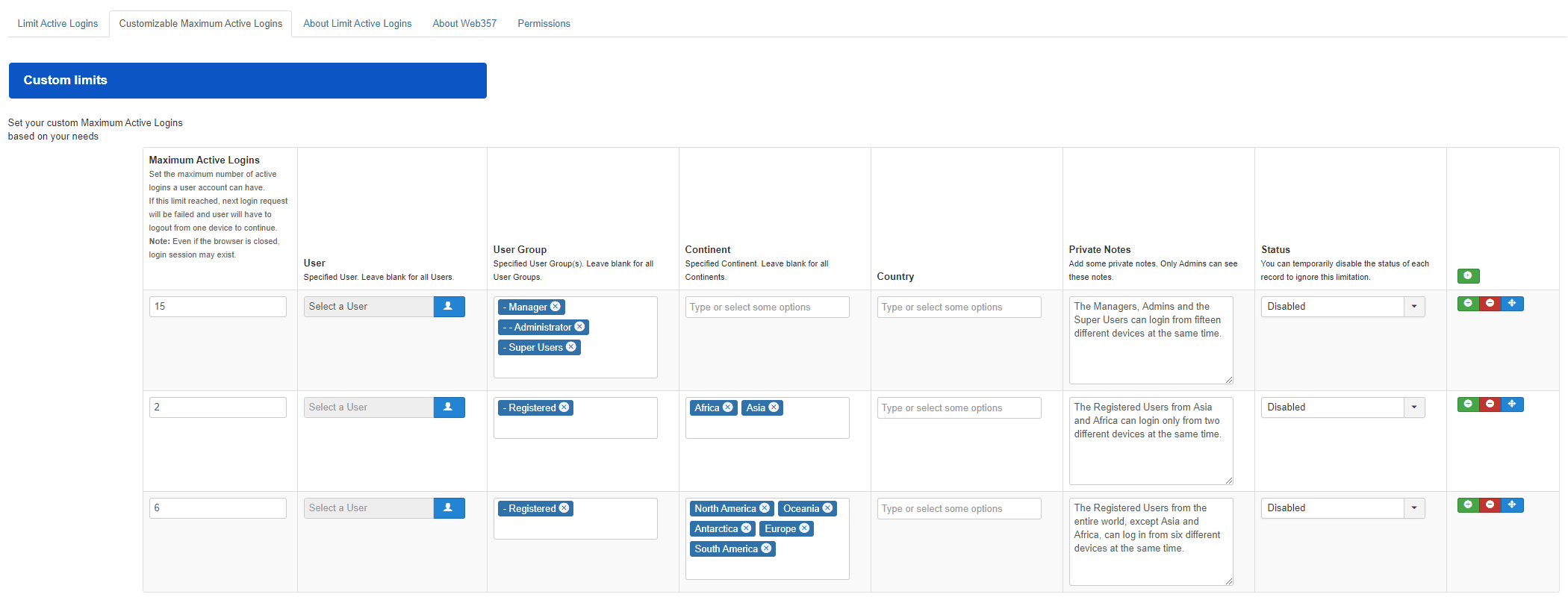
Task: Click private notes about six different devices
Action: pos(1151,541)
